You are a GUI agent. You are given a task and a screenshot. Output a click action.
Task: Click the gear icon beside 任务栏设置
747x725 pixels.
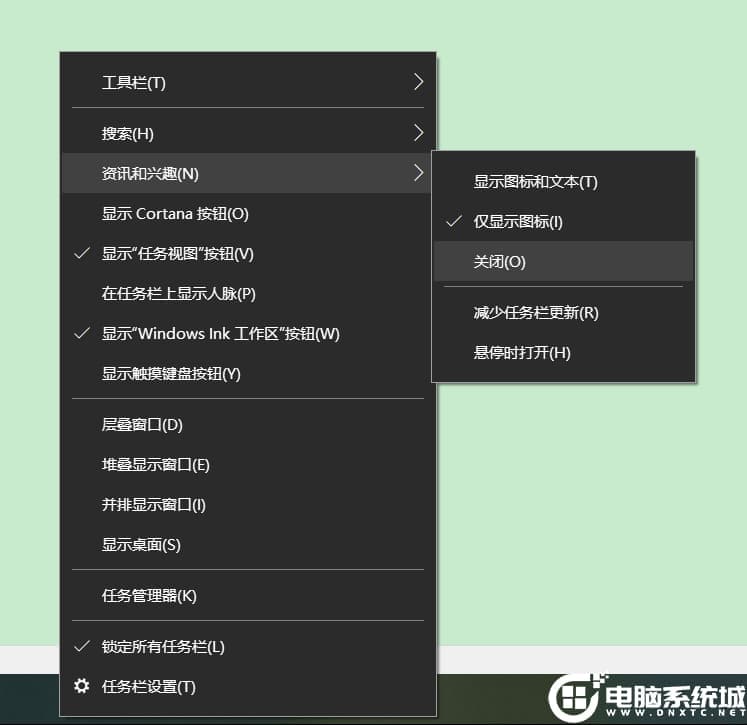click(81, 686)
